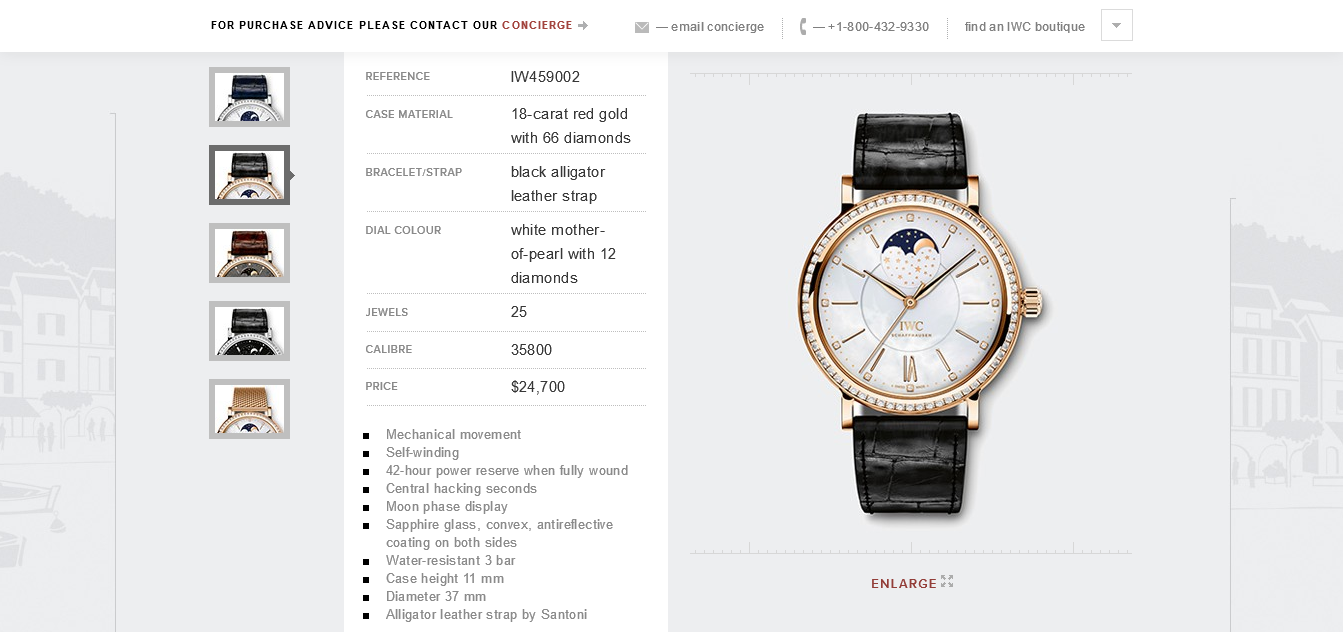Select the blue strap watch thumbnail
Screen dimensions: 1343x632
point(249,97)
